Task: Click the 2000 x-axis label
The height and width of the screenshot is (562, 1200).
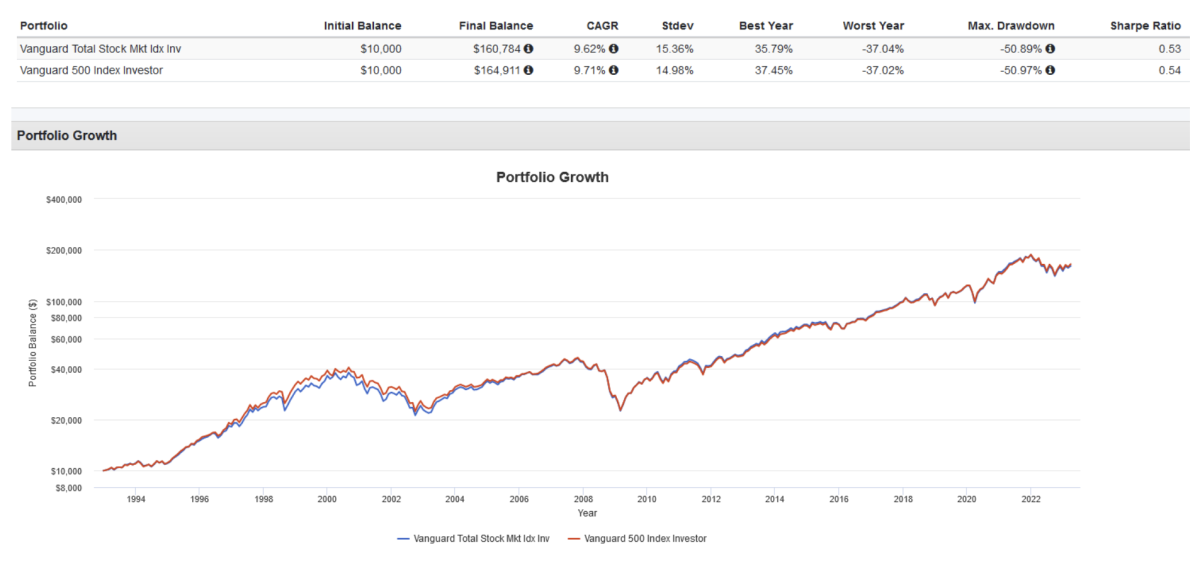Action: 327,498
